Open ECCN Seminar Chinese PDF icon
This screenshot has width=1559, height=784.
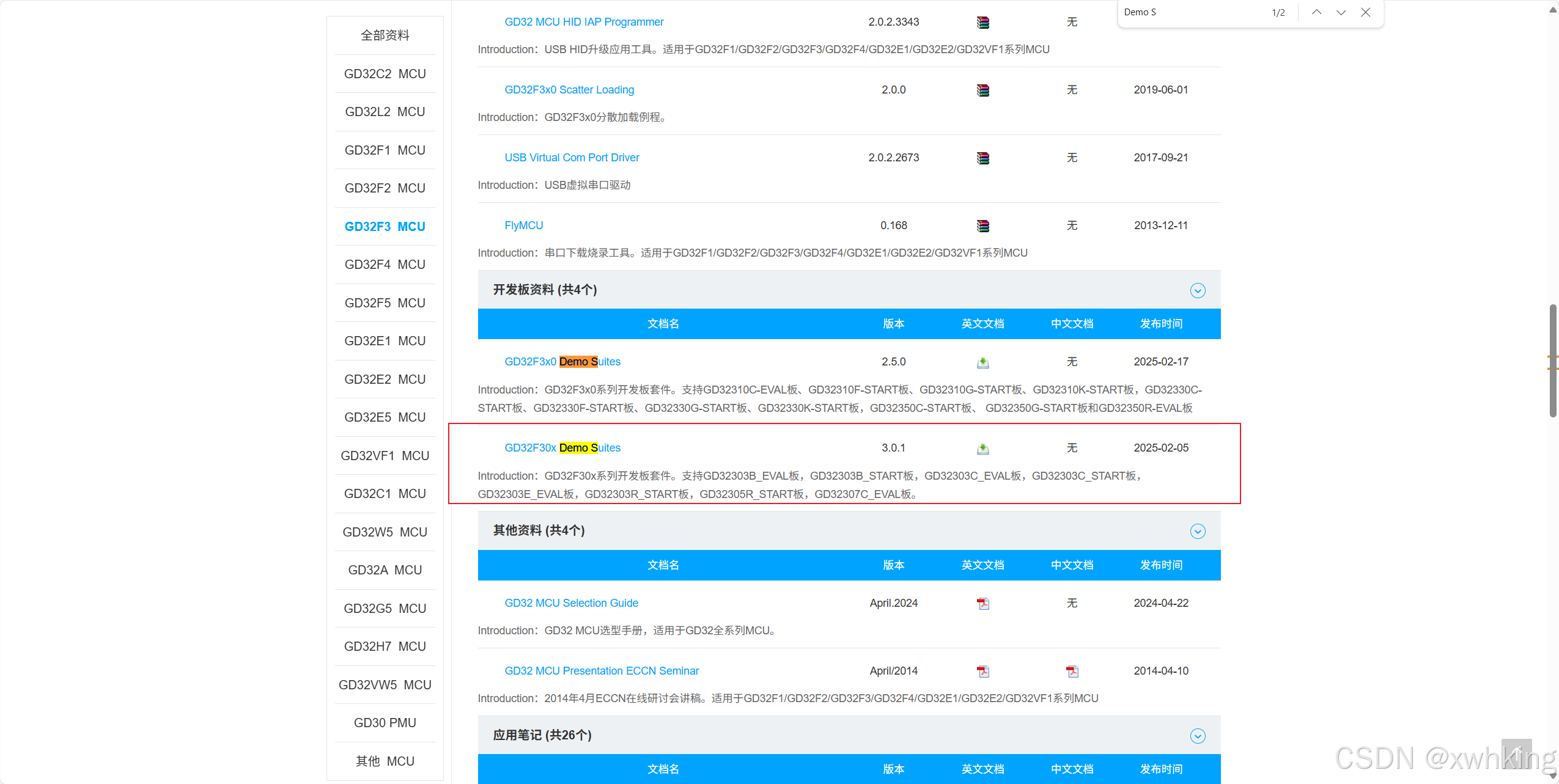coord(1072,672)
